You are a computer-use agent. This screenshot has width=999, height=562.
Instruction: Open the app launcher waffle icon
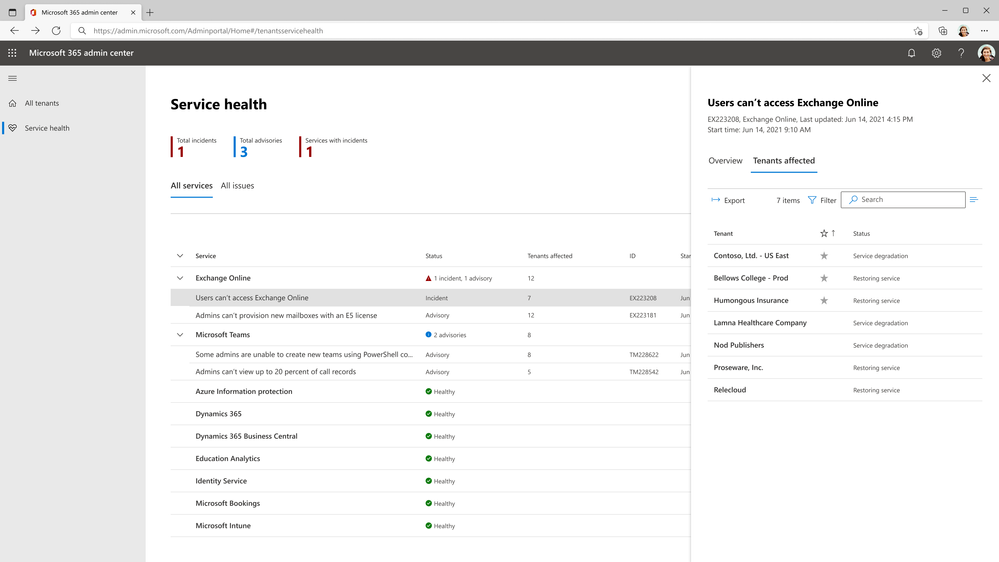click(12, 53)
